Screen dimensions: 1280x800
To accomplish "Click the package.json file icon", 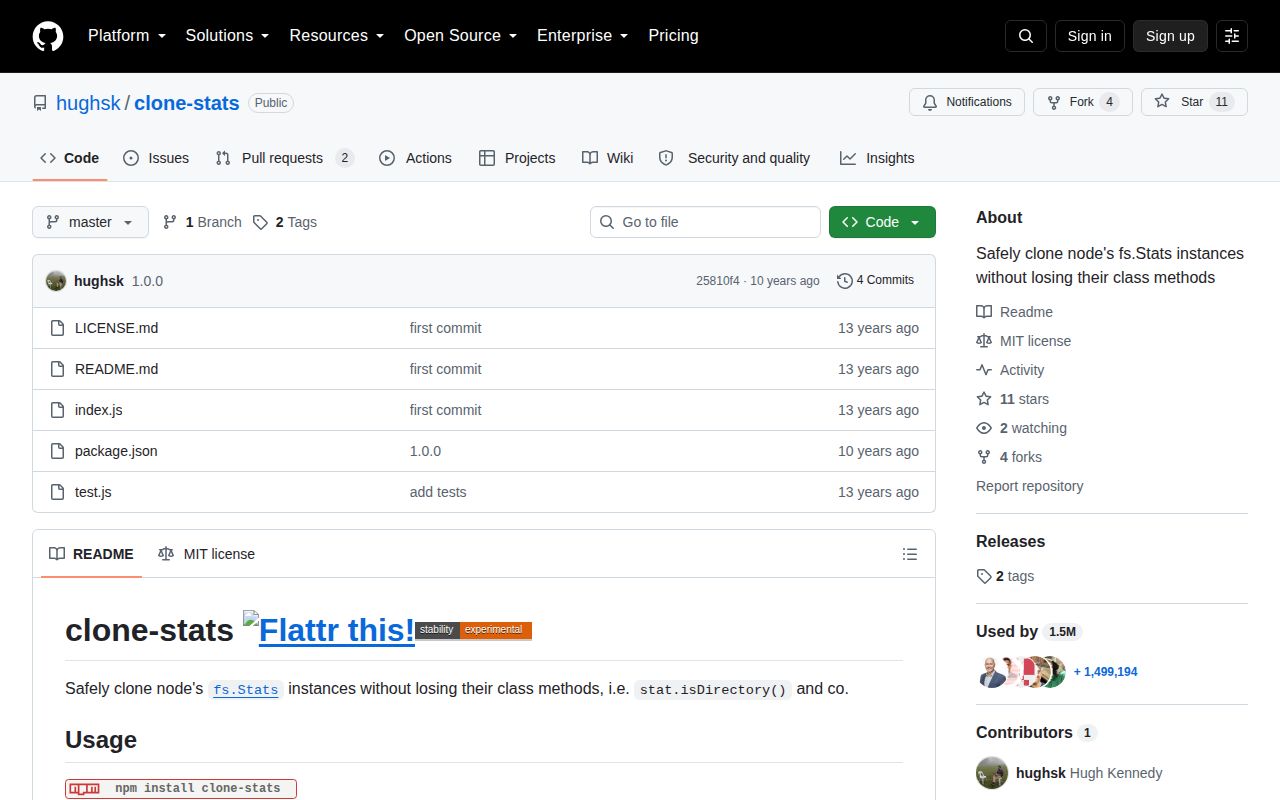I will pyautogui.click(x=57, y=451).
